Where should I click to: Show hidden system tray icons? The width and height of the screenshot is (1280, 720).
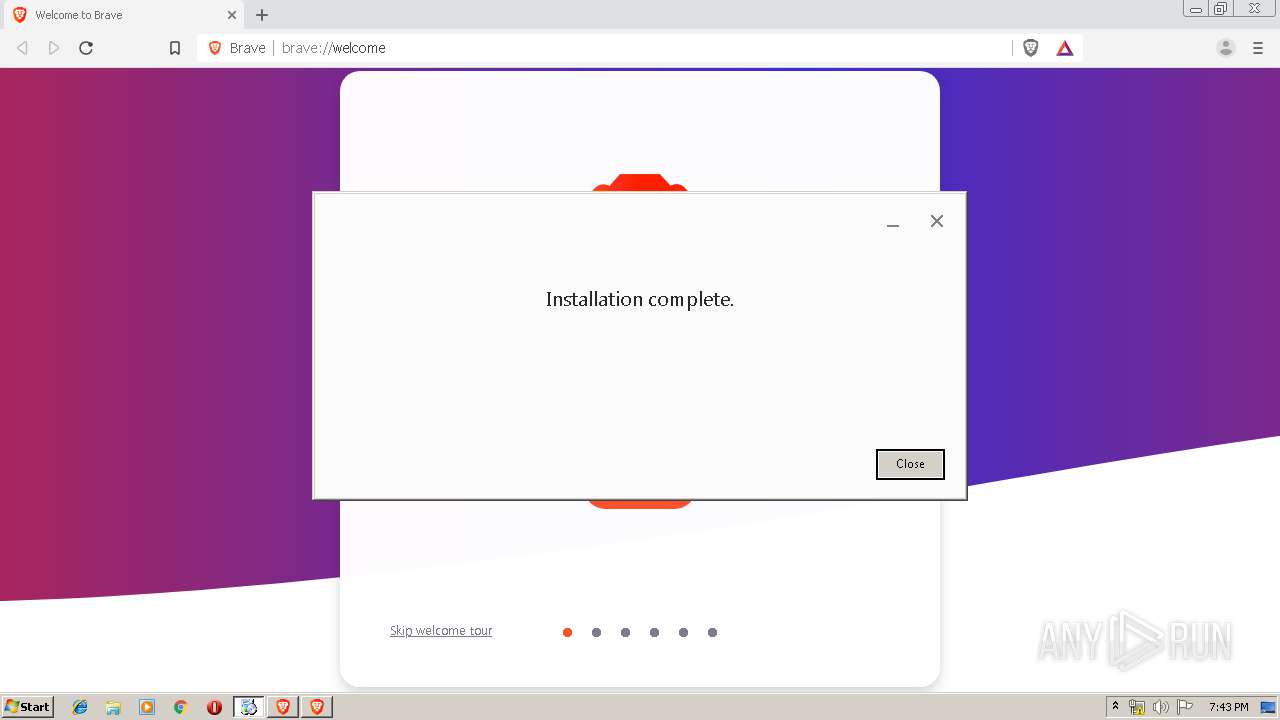(1115, 707)
